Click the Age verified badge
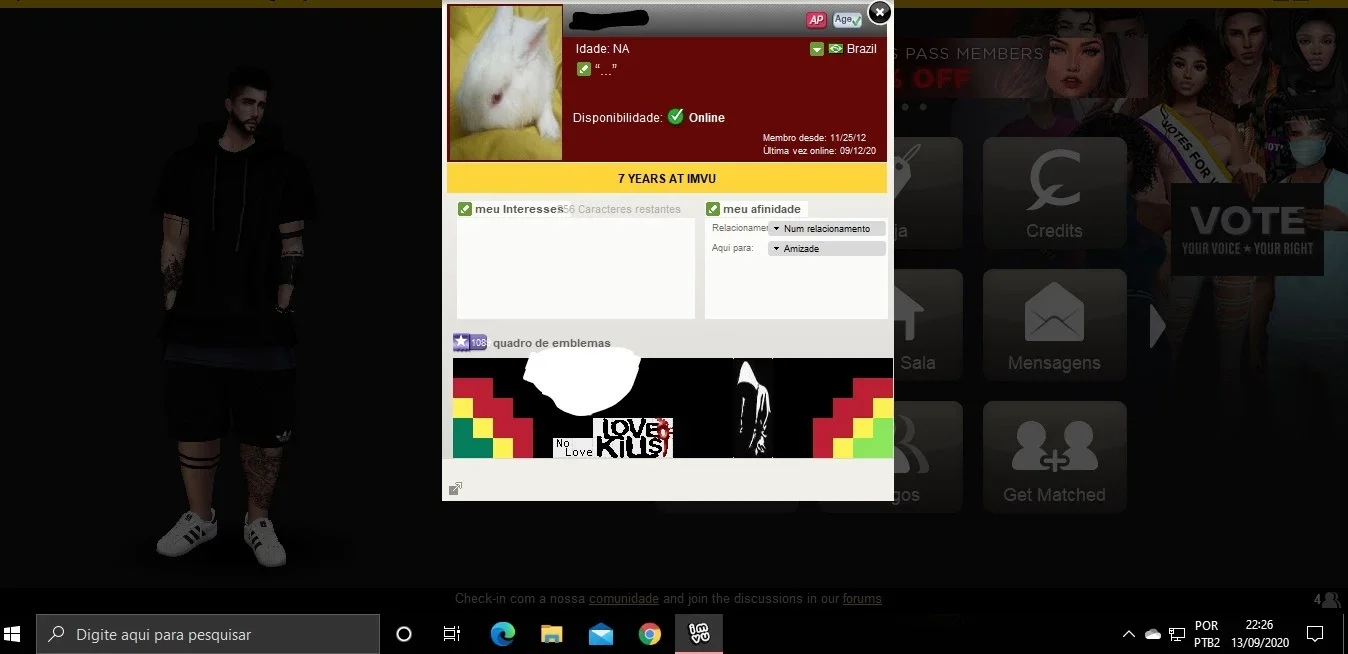 coord(847,20)
